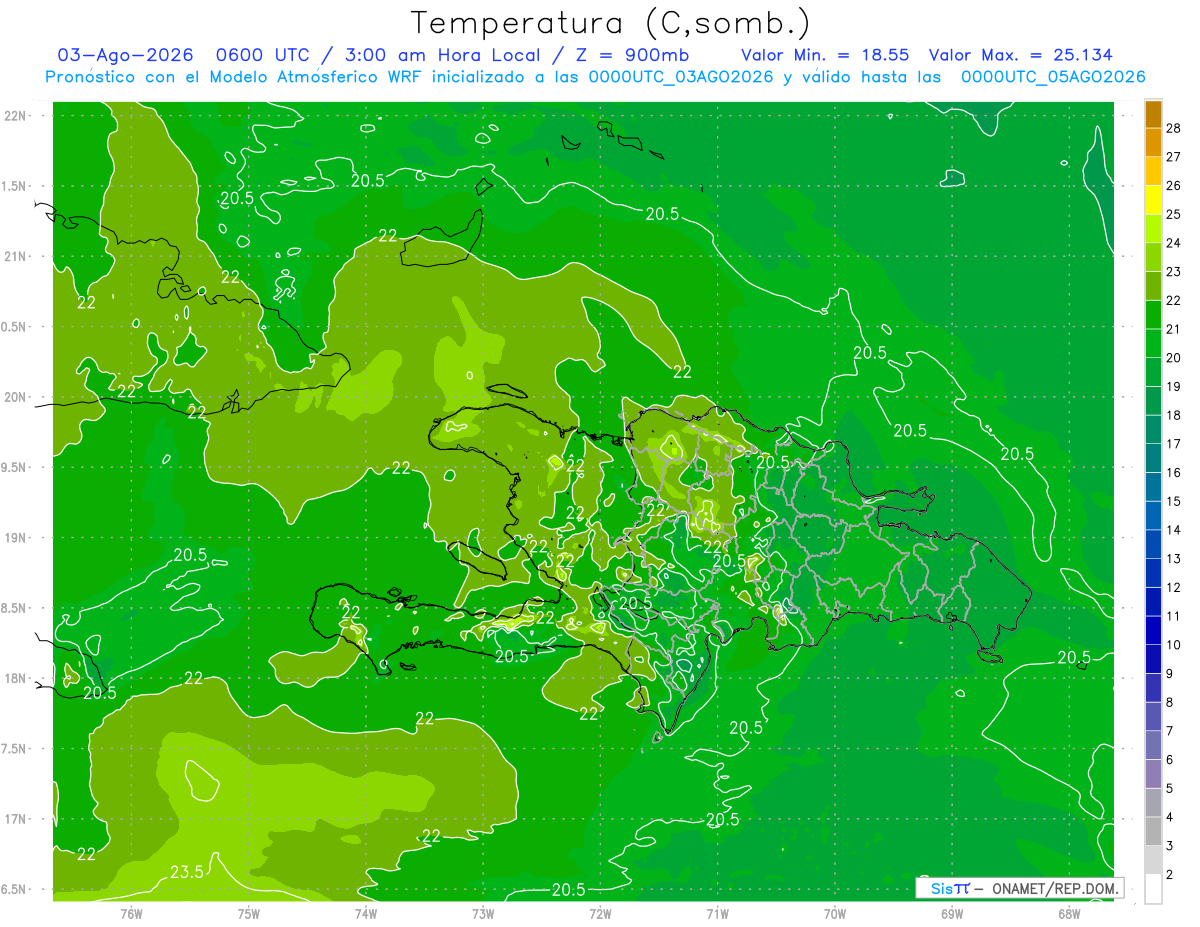The width and height of the screenshot is (1200, 927).
Task: Select the '0000UTC_05AGO2026' valid-until timestamp
Action: (1053, 77)
